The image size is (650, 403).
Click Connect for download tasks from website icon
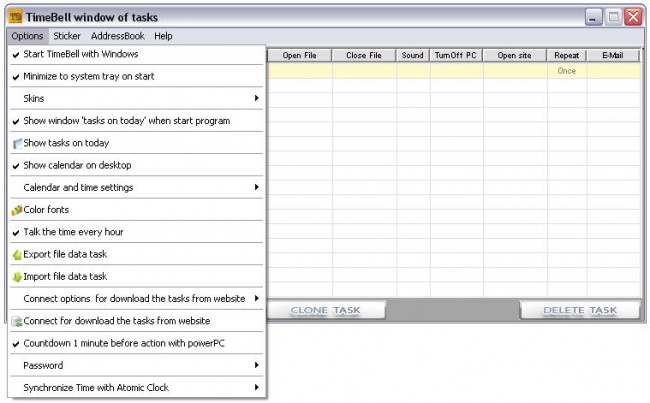[x=17, y=321]
